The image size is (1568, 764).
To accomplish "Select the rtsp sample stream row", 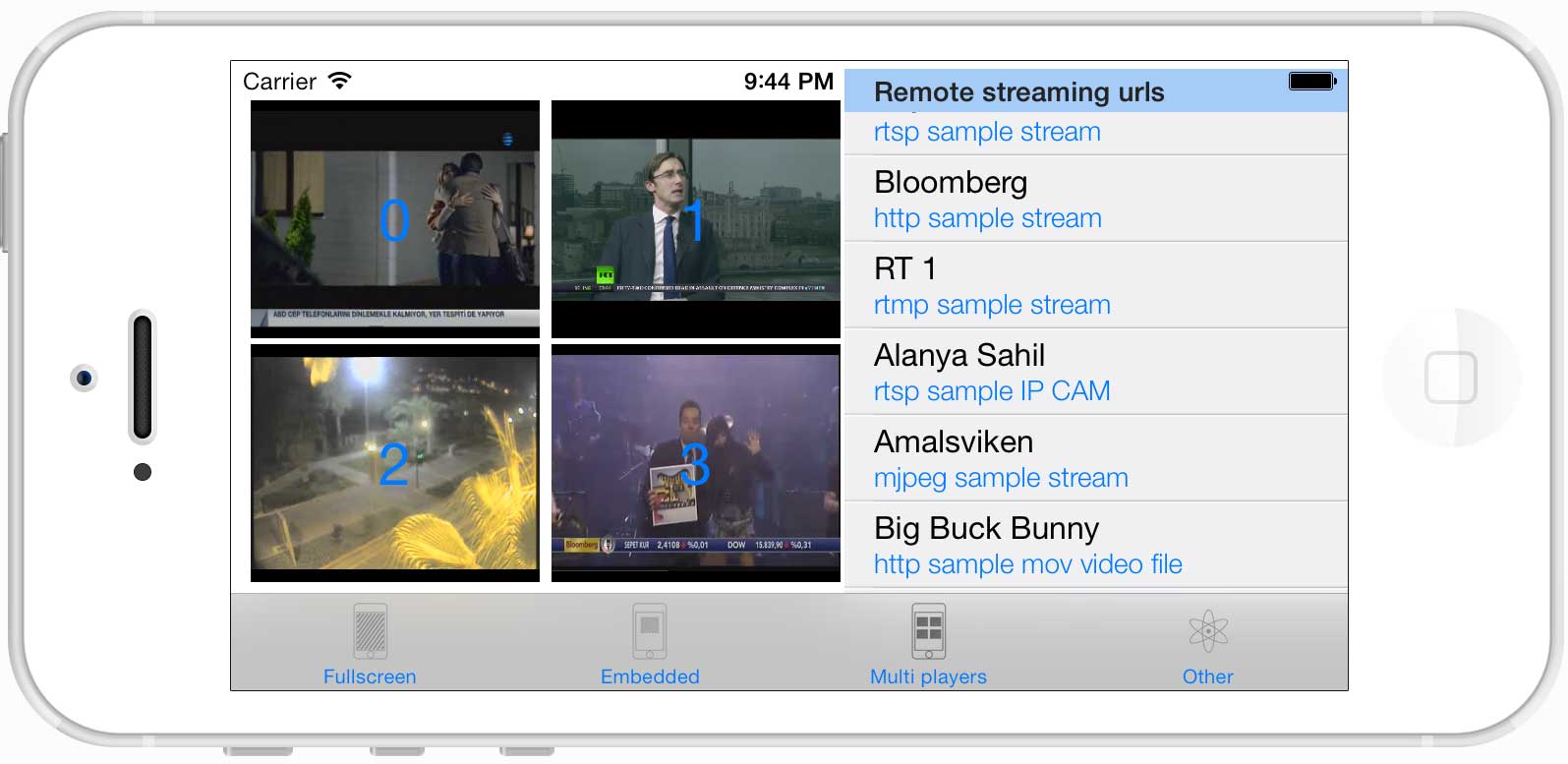I will click(1096, 133).
